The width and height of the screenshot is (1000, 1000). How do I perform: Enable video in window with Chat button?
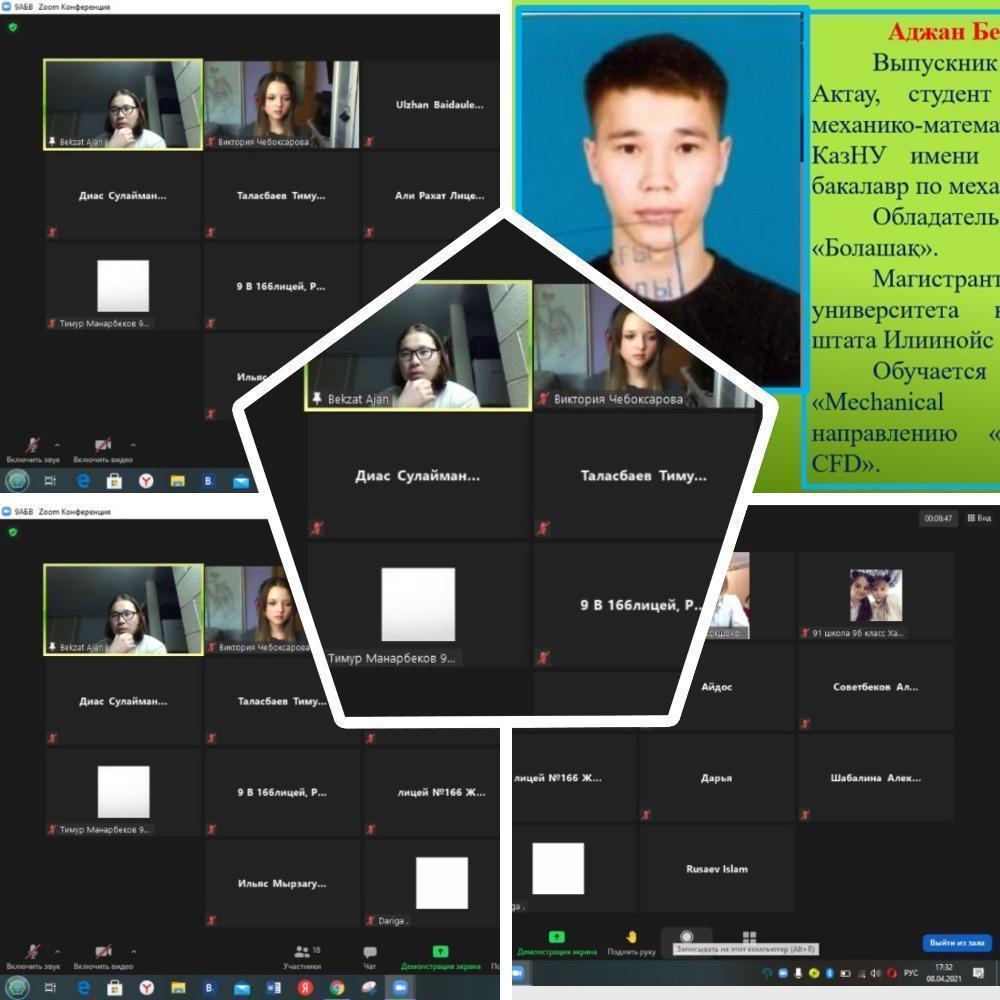(x=102, y=956)
